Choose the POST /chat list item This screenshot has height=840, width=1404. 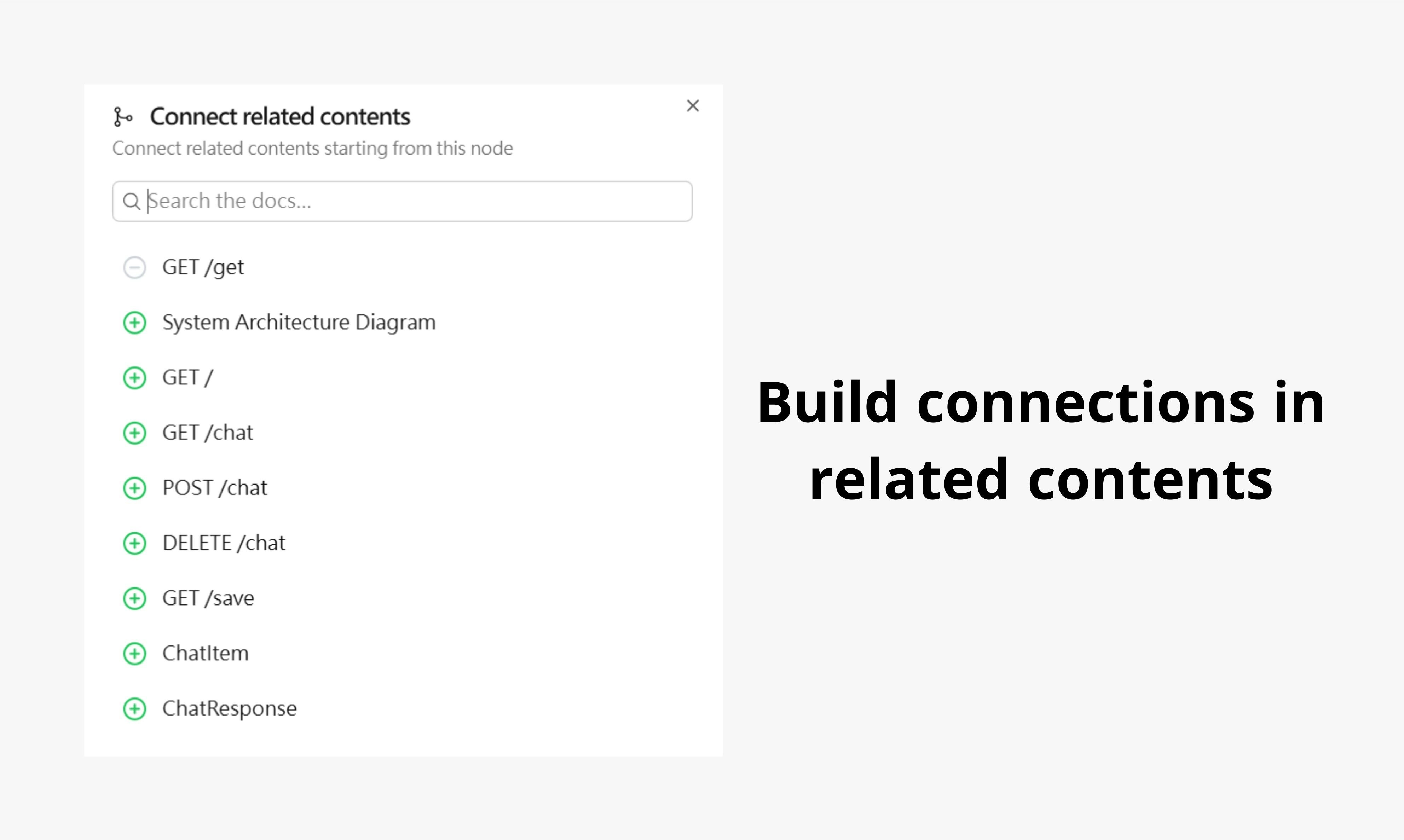[x=215, y=488]
